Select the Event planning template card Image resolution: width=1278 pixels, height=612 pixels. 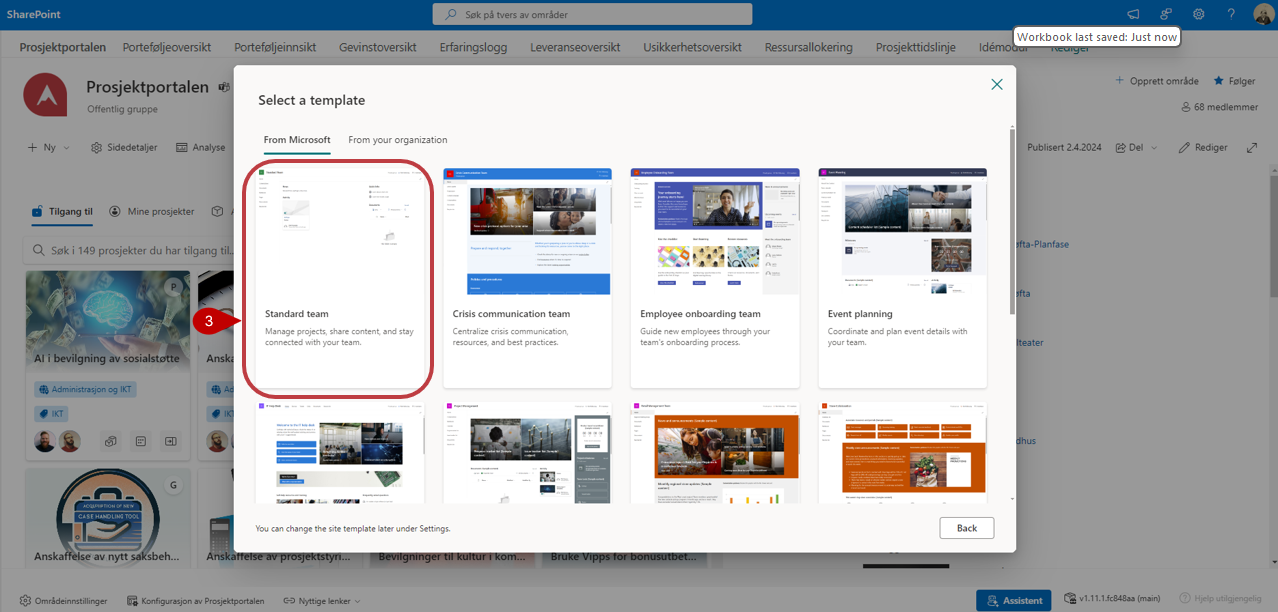pos(902,277)
